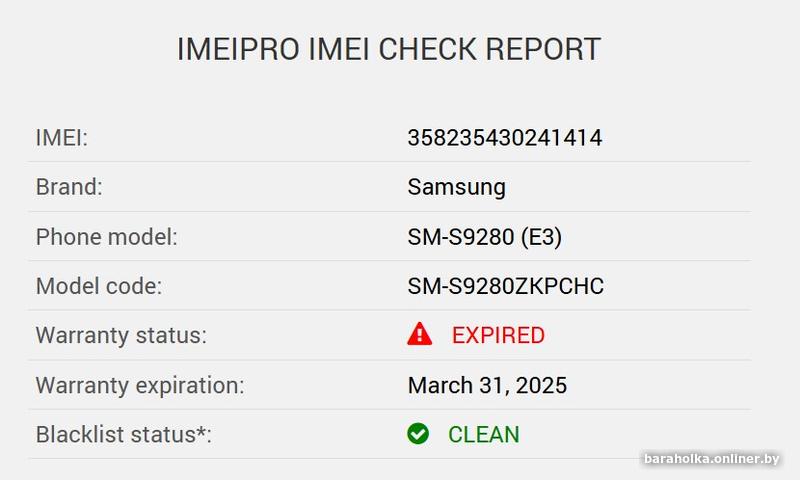Image resolution: width=800 pixels, height=480 pixels.
Task: Click the IMEI: row label
Action: click(62, 138)
